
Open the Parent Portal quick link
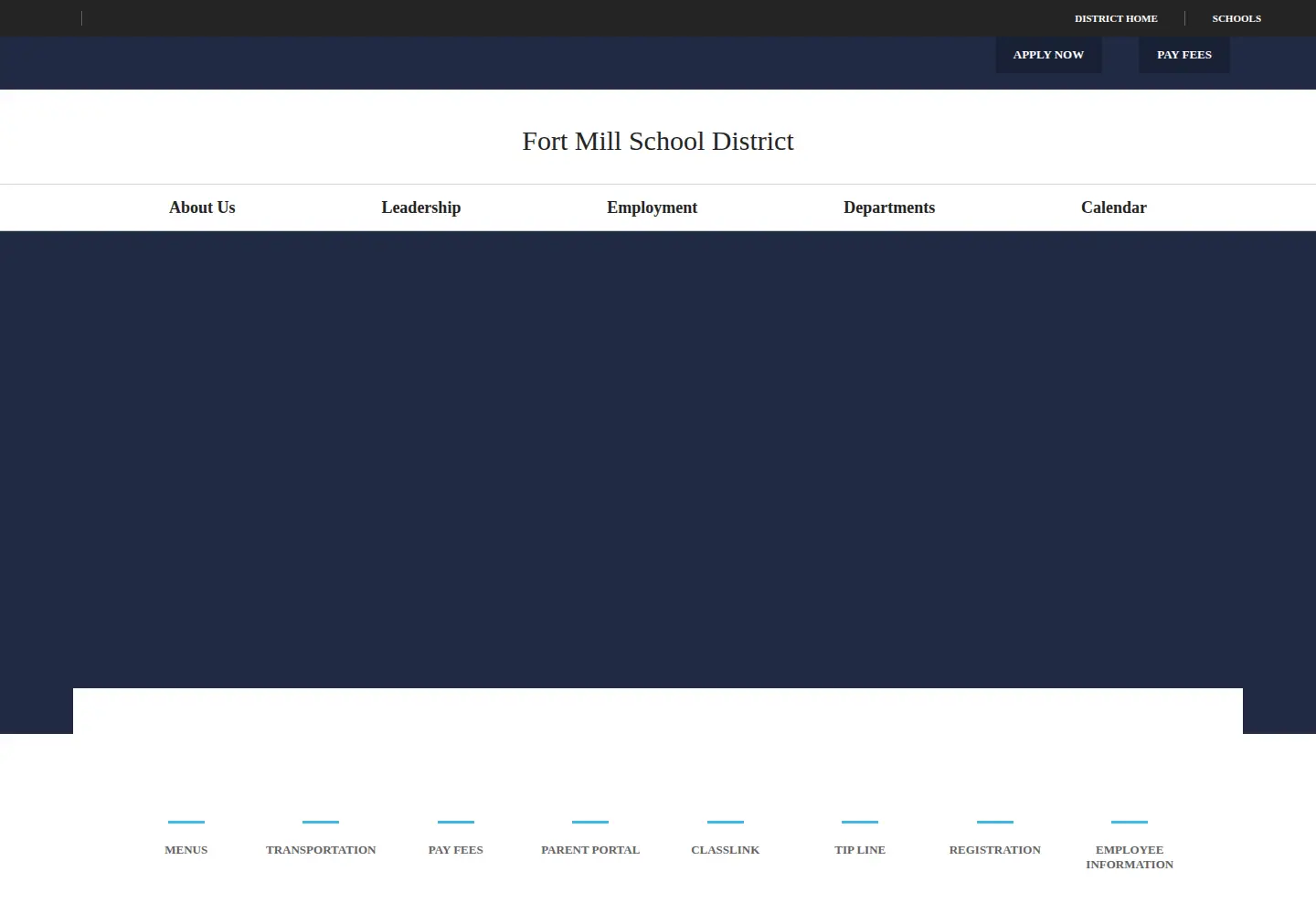[x=590, y=850]
